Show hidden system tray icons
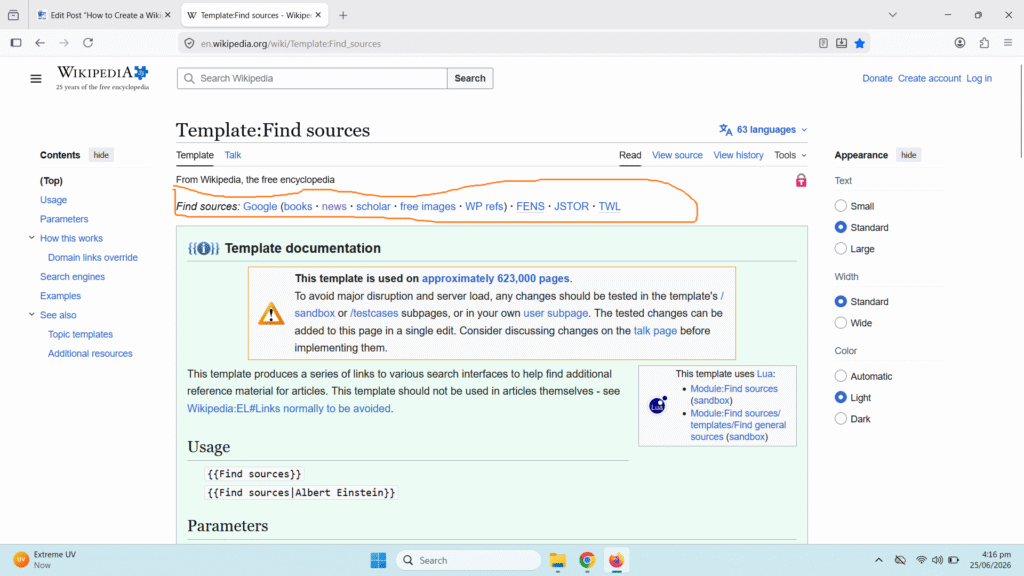 [x=879, y=560]
